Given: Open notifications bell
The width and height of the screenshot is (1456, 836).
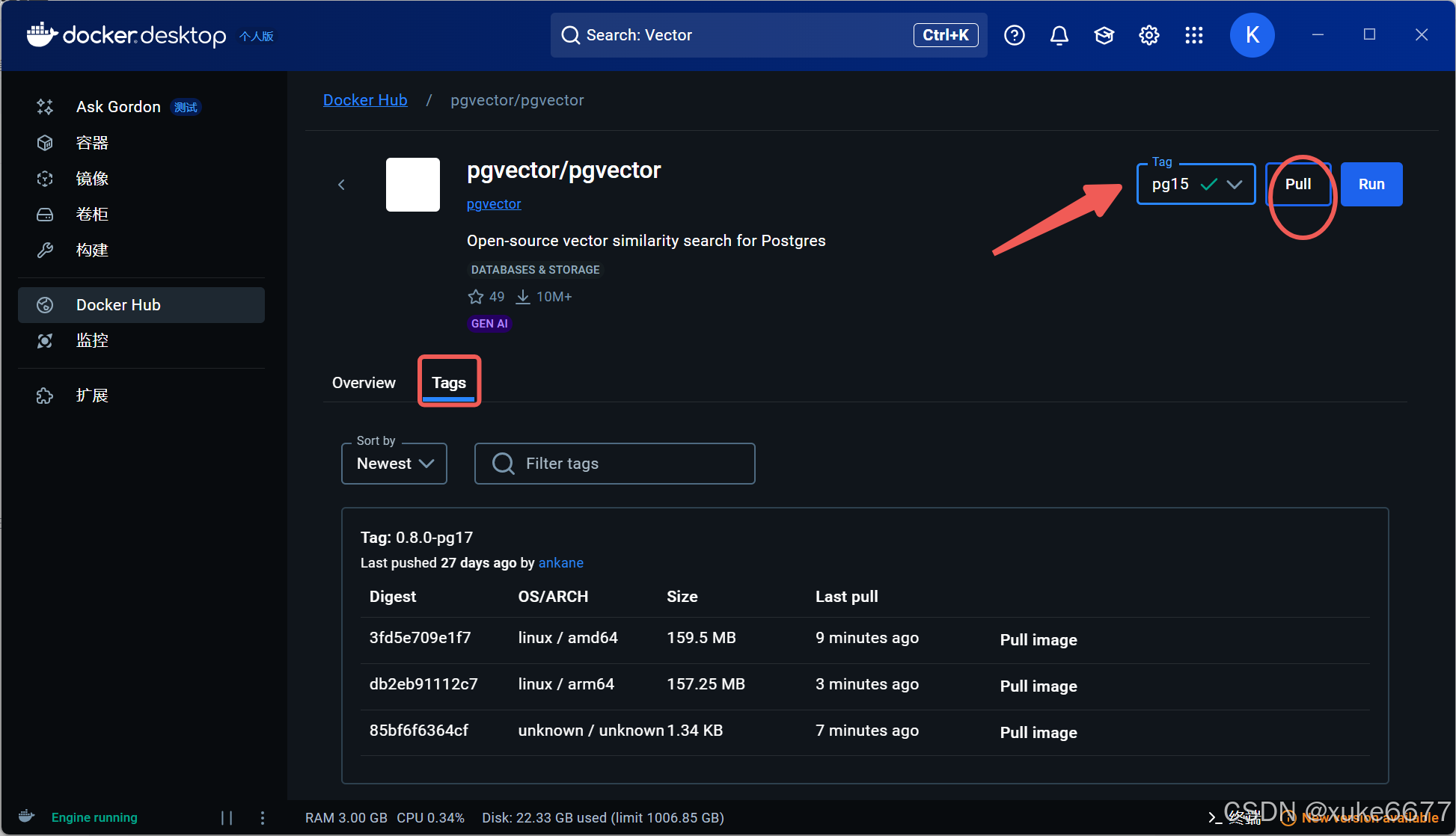Looking at the screenshot, I should [1059, 35].
